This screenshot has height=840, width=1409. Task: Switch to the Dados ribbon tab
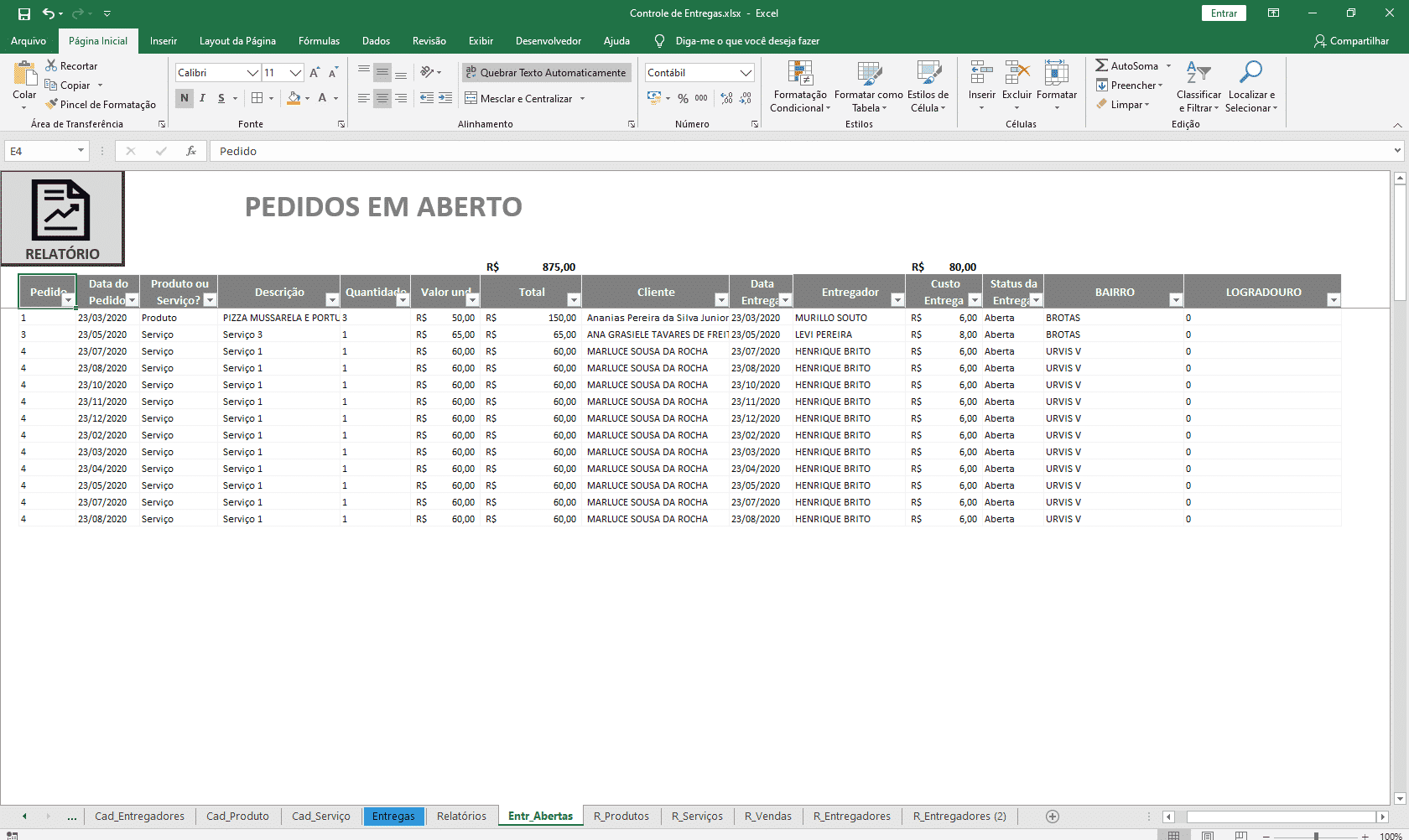click(x=376, y=41)
